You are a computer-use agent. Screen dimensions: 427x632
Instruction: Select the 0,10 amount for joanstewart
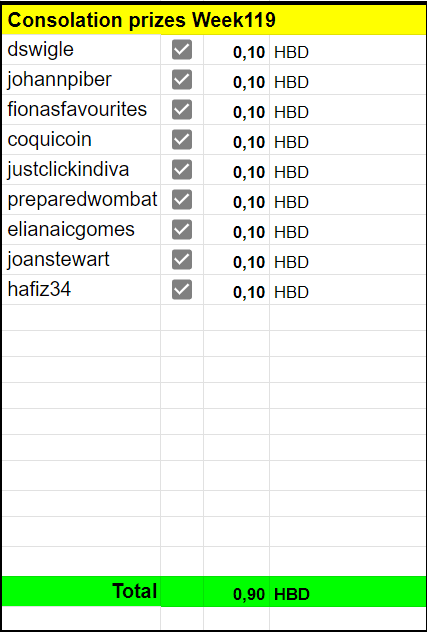pos(236,260)
